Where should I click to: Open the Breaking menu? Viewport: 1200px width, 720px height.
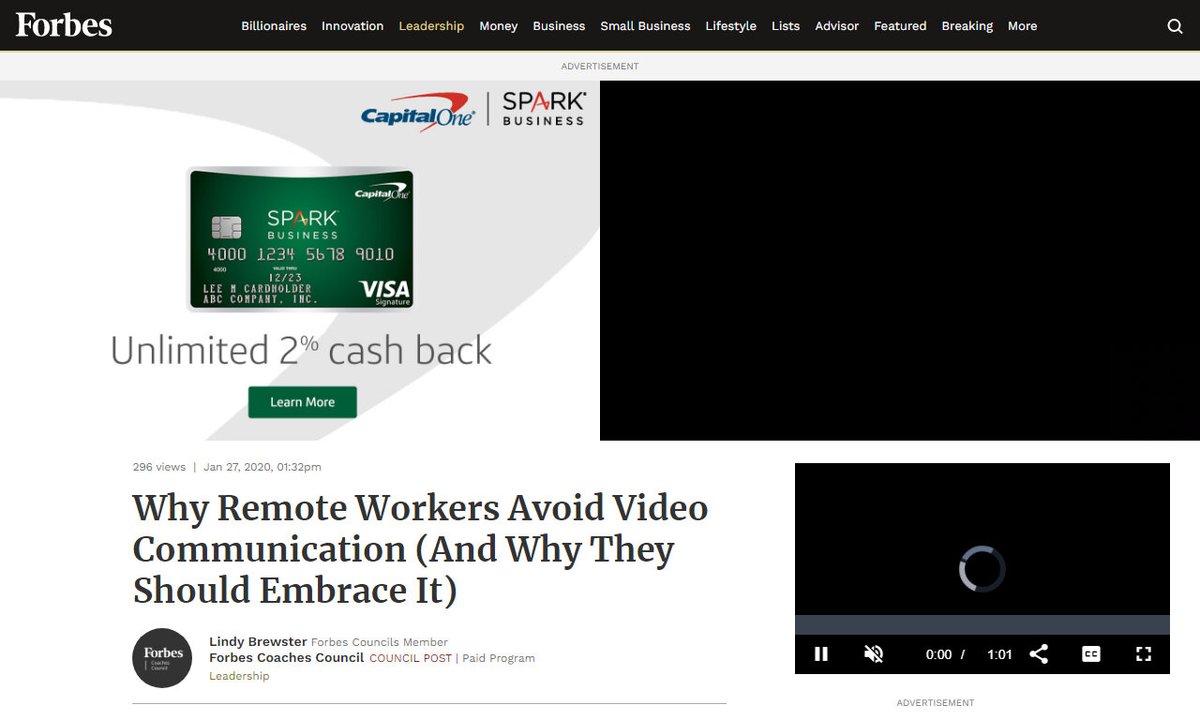967,26
